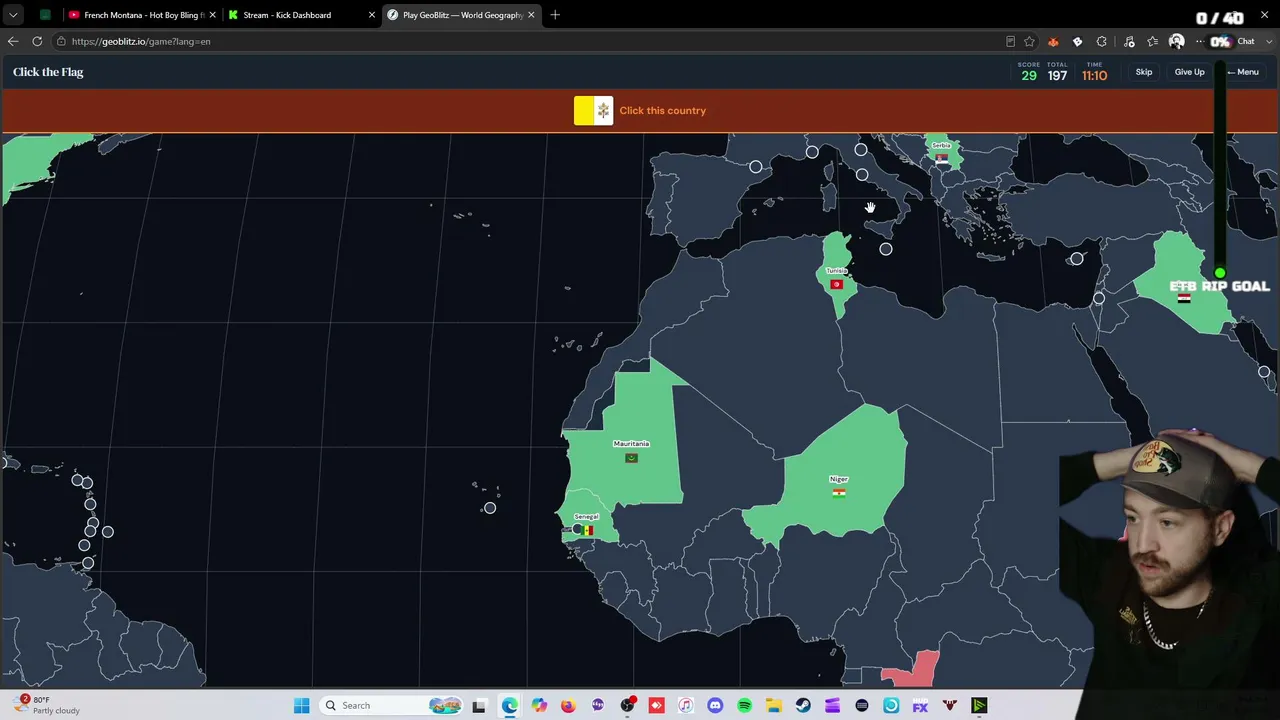
Task: Open Spotify from the taskbar
Action: pyautogui.click(x=745, y=706)
